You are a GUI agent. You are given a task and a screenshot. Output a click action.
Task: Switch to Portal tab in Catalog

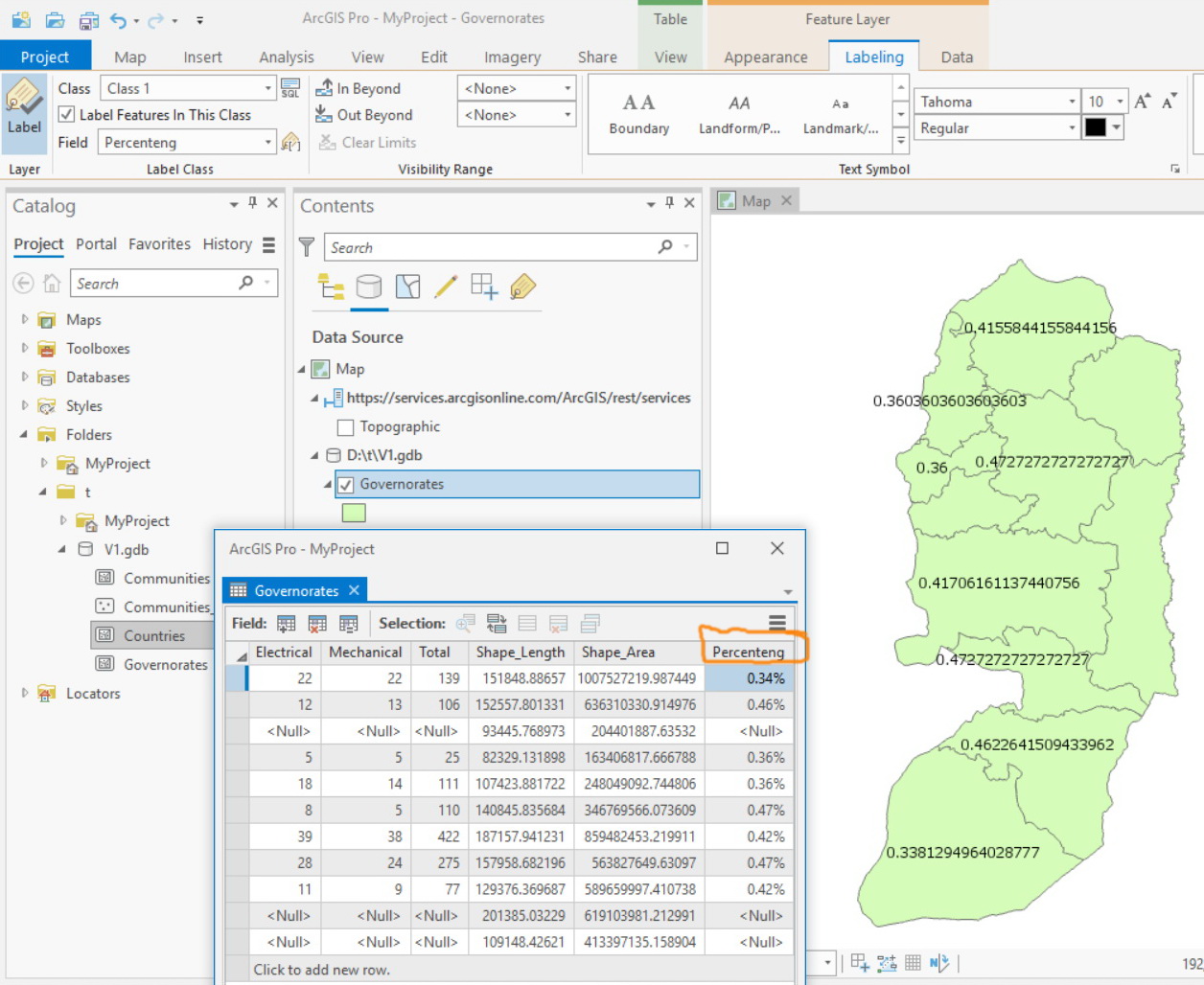click(x=96, y=244)
